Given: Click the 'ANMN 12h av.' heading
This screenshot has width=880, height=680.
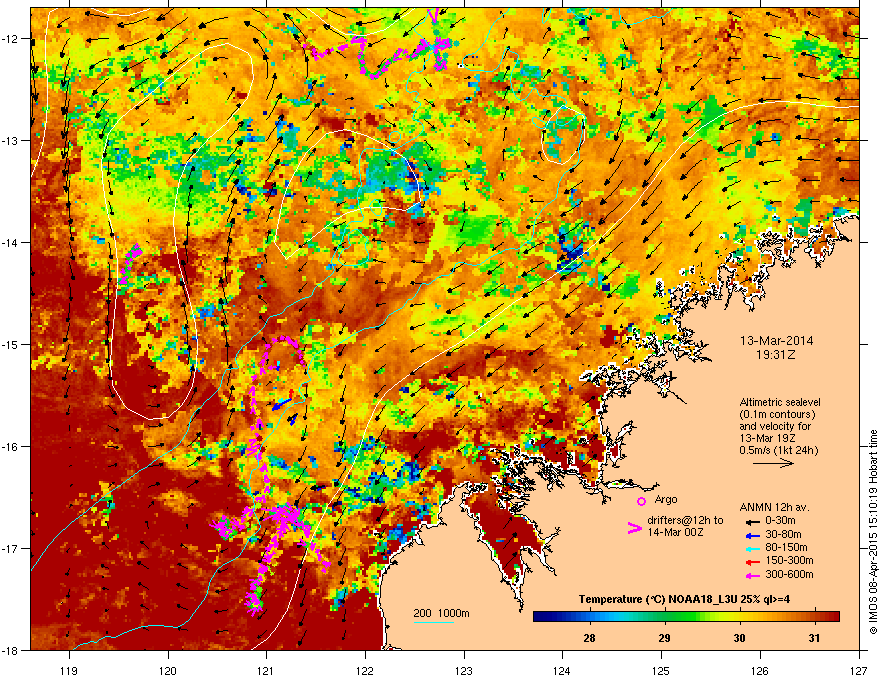Looking at the screenshot, I should (x=774, y=508).
